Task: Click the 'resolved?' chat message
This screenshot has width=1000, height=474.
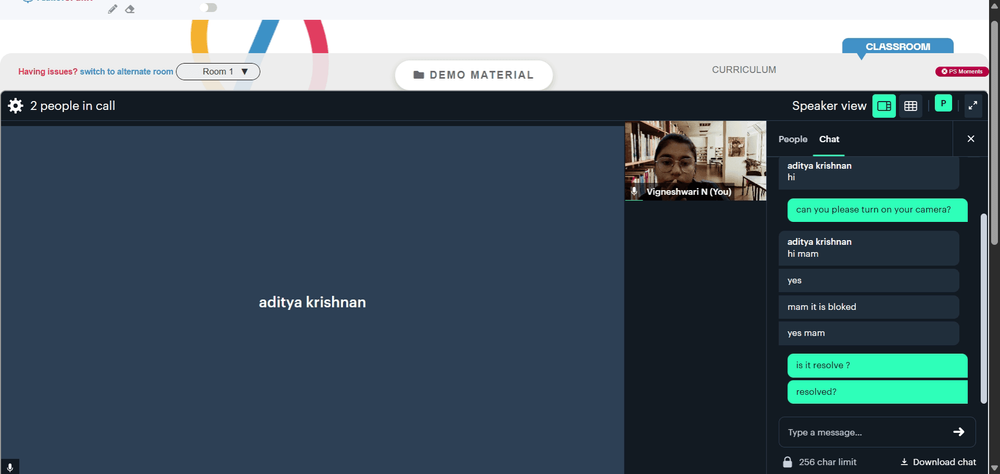Action: tap(877, 392)
